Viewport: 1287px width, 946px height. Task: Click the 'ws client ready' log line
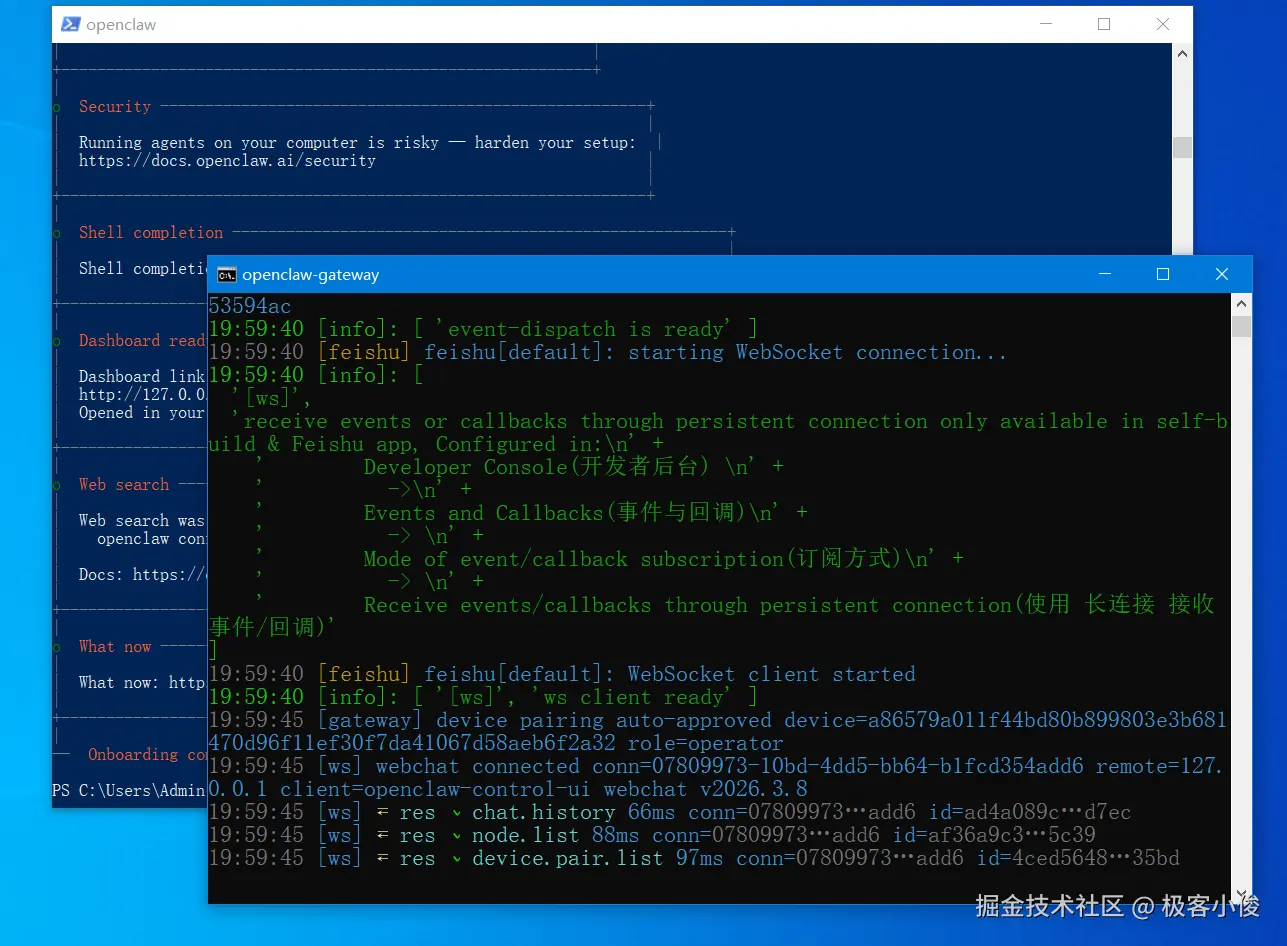[x=483, y=697]
